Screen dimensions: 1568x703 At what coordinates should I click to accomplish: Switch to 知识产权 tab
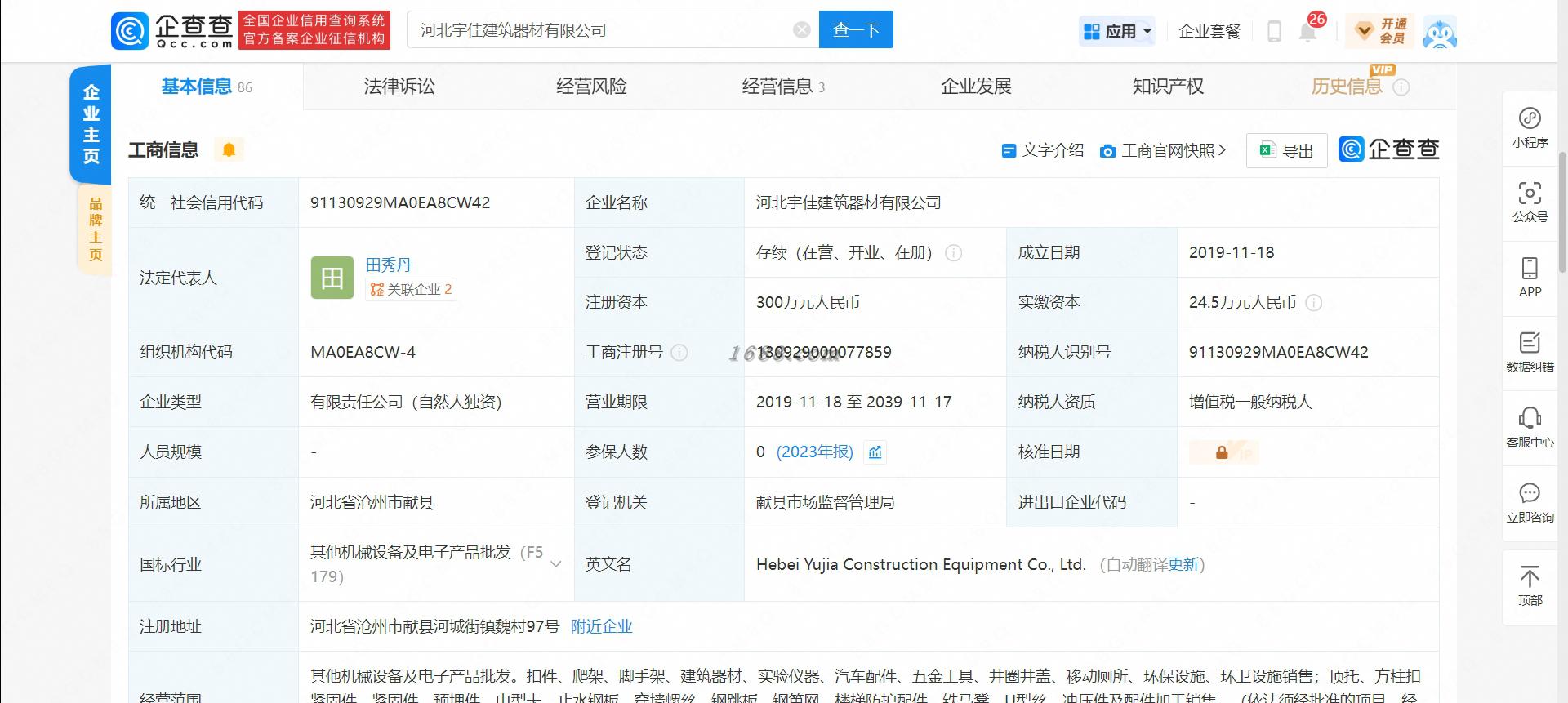(x=1168, y=87)
